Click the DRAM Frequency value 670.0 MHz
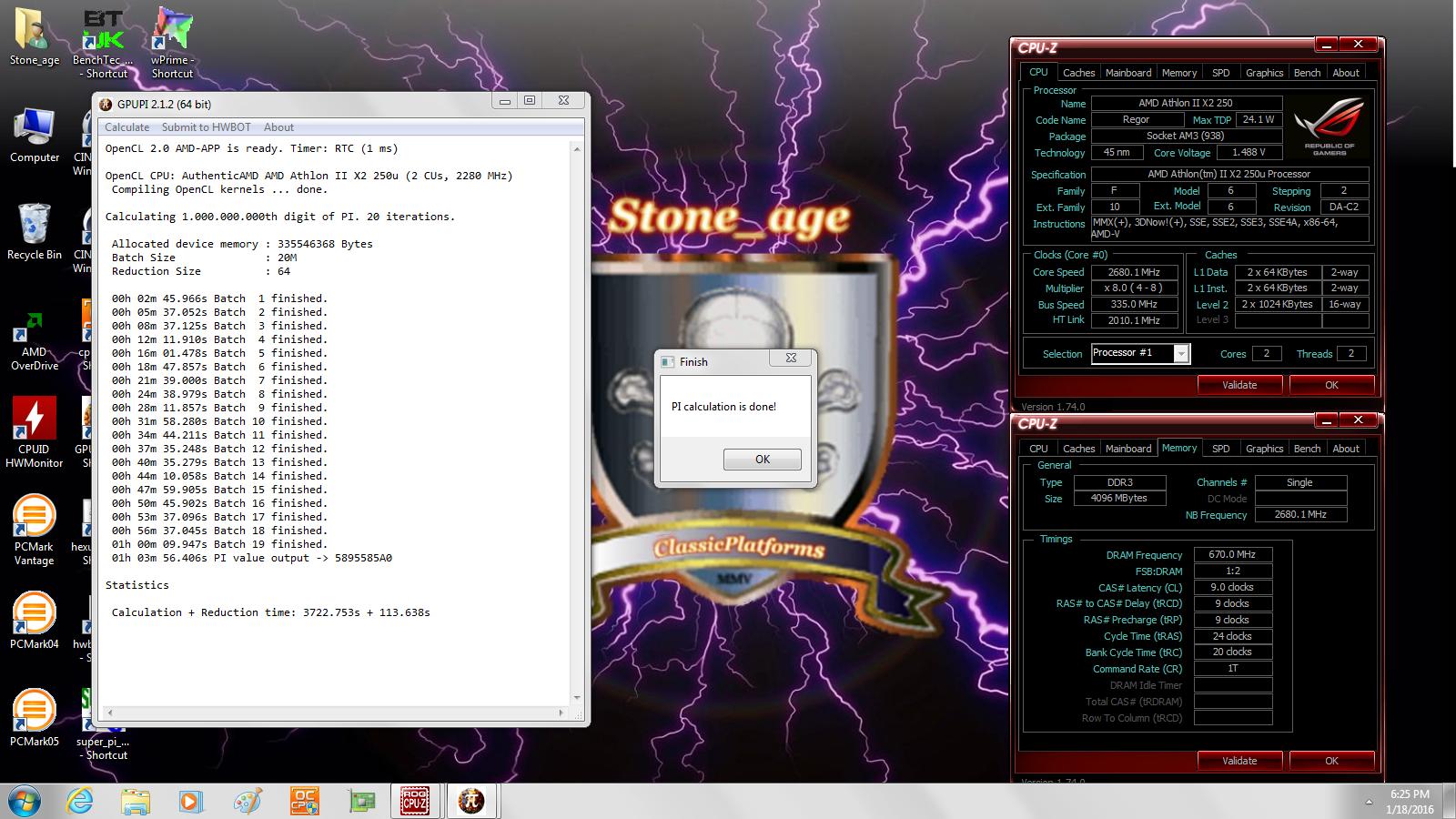This screenshot has width=1456, height=819. [x=1232, y=554]
